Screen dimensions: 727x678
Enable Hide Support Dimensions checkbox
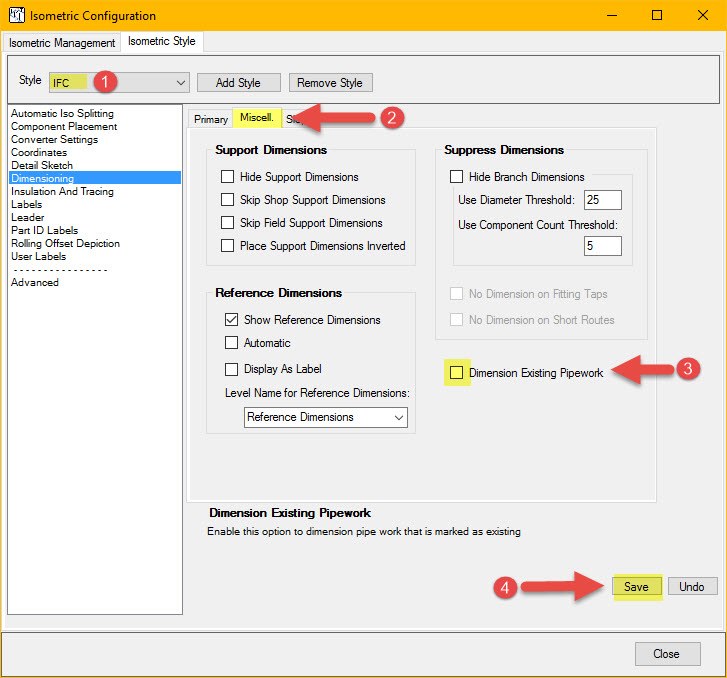click(x=230, y=177)
